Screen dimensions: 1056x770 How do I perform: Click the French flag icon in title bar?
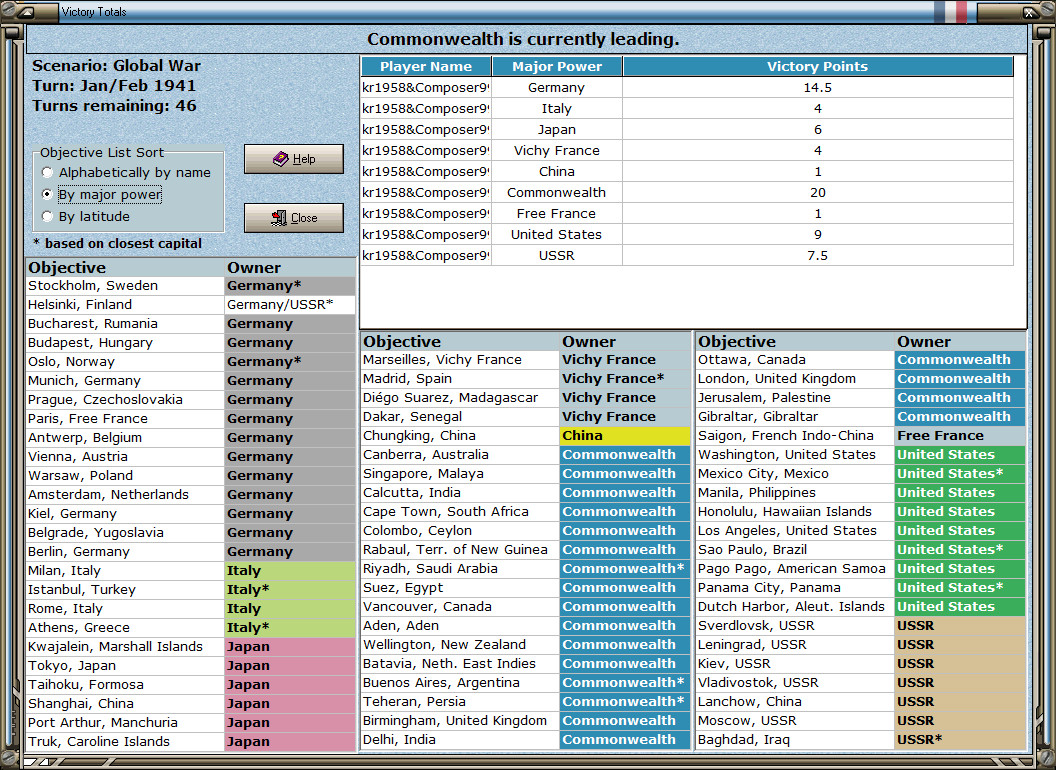(x=950, y=11)
